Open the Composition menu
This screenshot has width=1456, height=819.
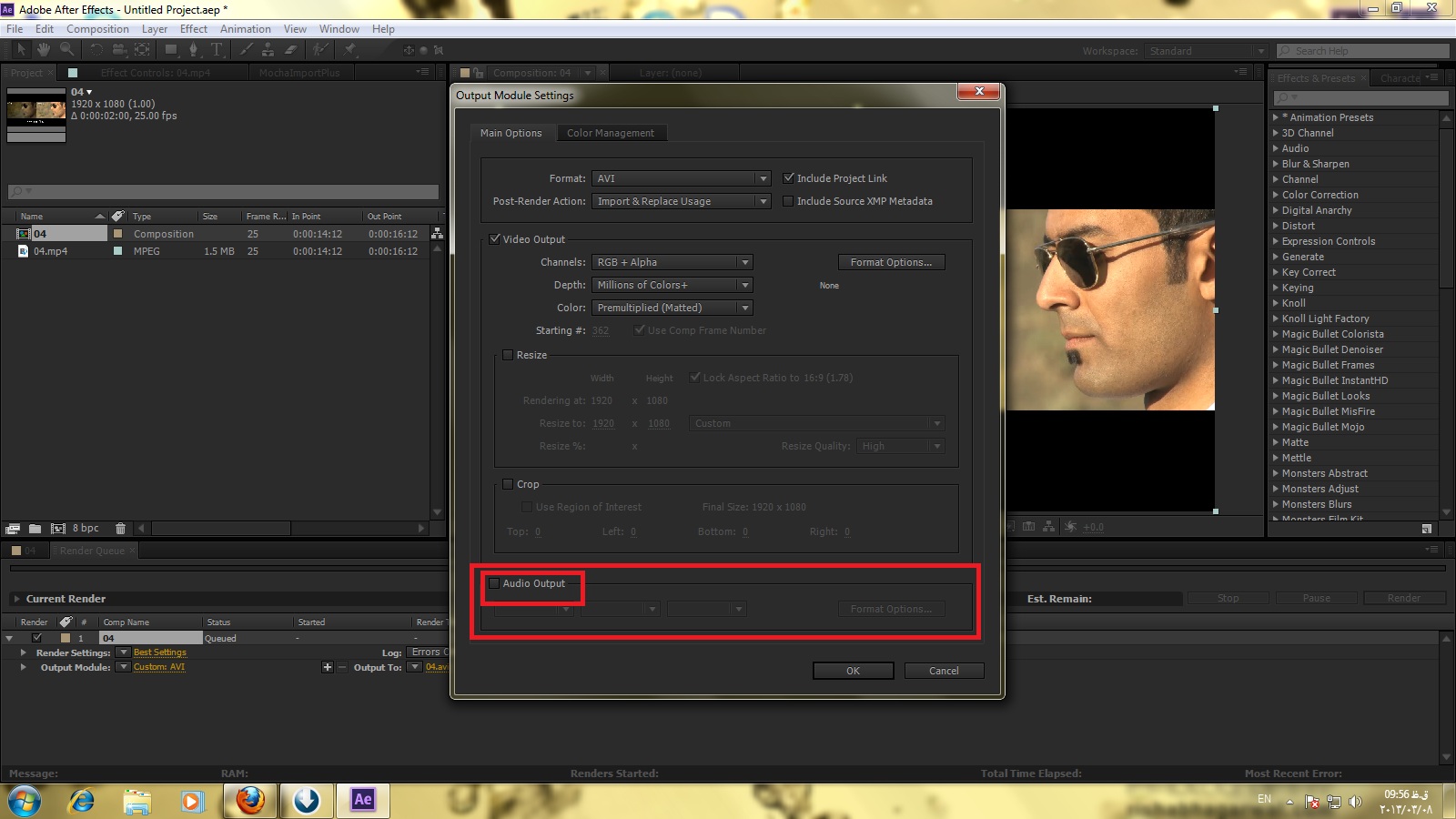[97, 29]
